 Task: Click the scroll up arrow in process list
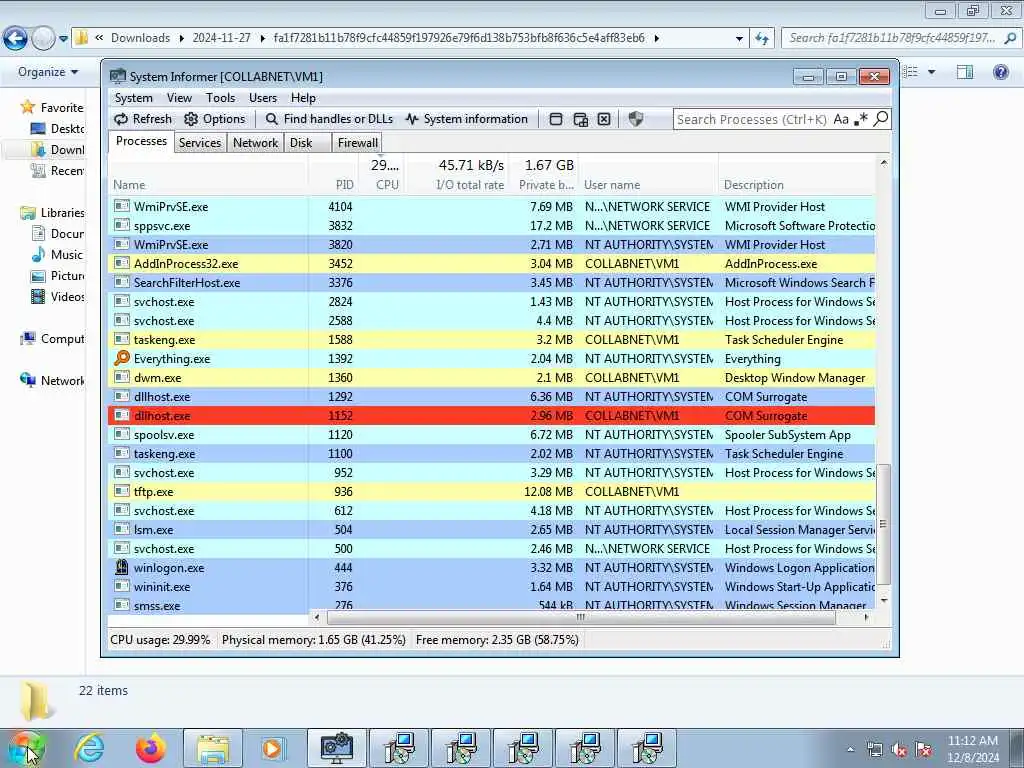884,162
